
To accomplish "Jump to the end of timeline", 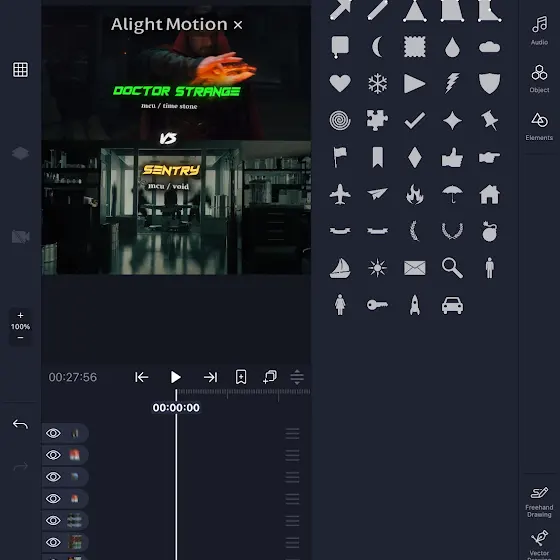I will [210, 377].
